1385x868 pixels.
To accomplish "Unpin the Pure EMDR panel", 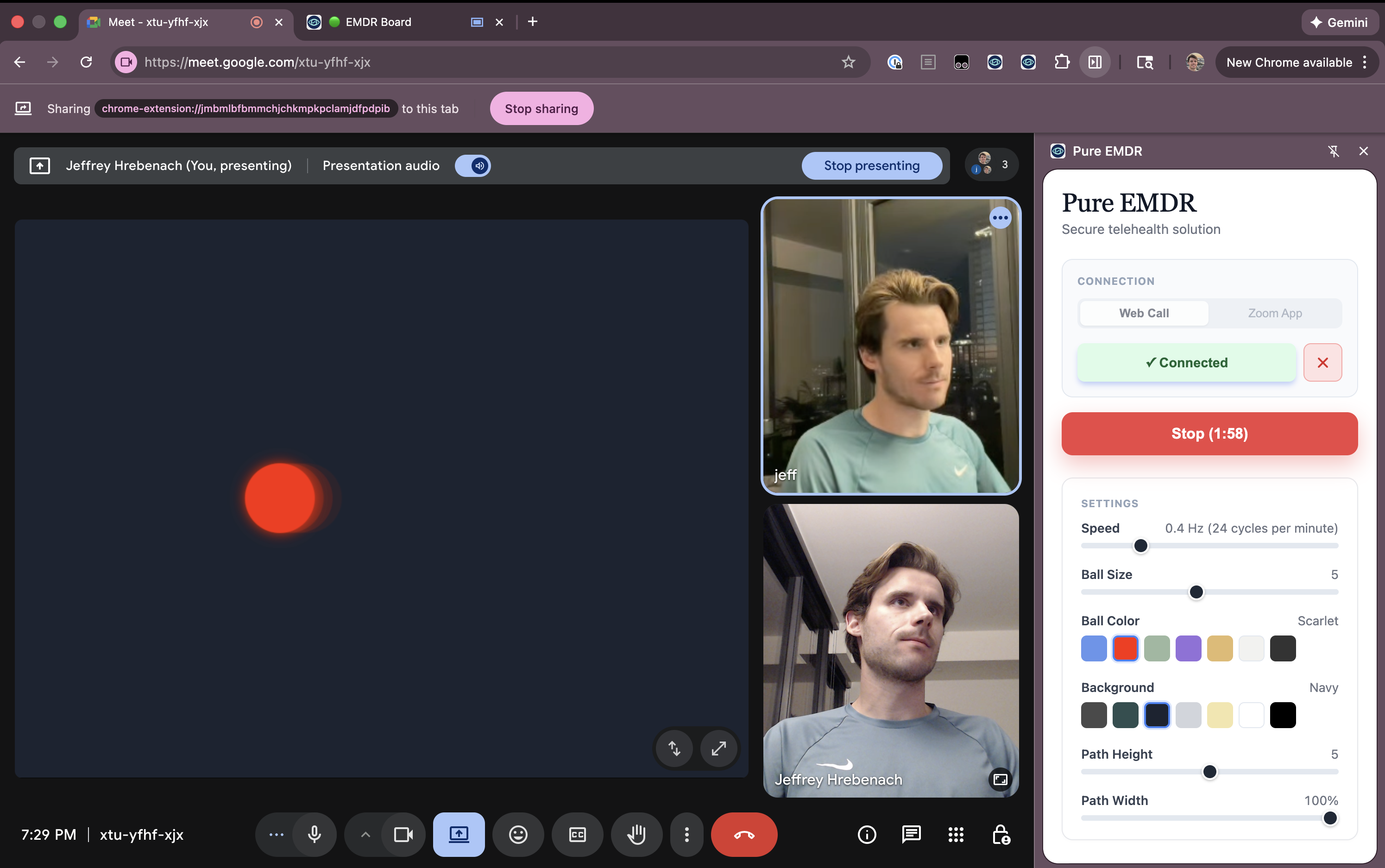I will (1334, 151).
